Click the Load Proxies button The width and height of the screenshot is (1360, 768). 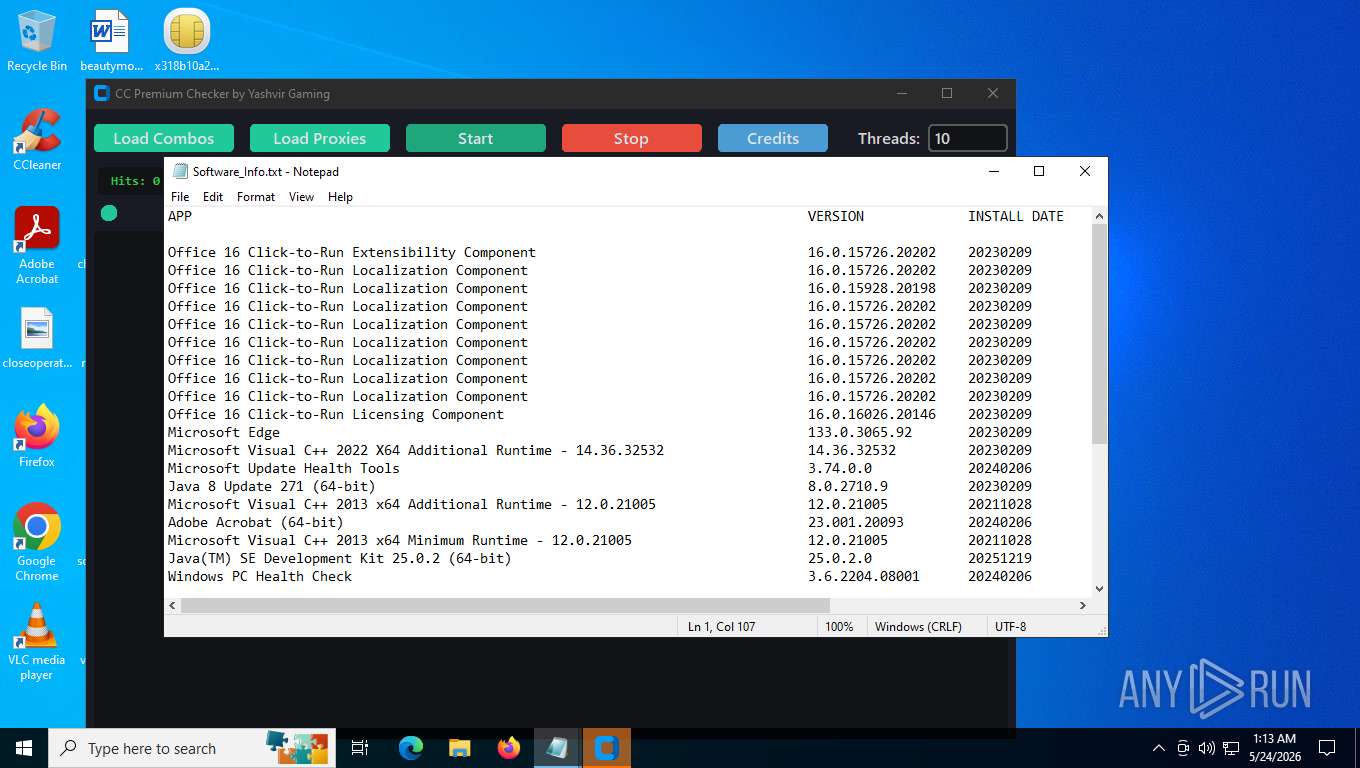320,138
